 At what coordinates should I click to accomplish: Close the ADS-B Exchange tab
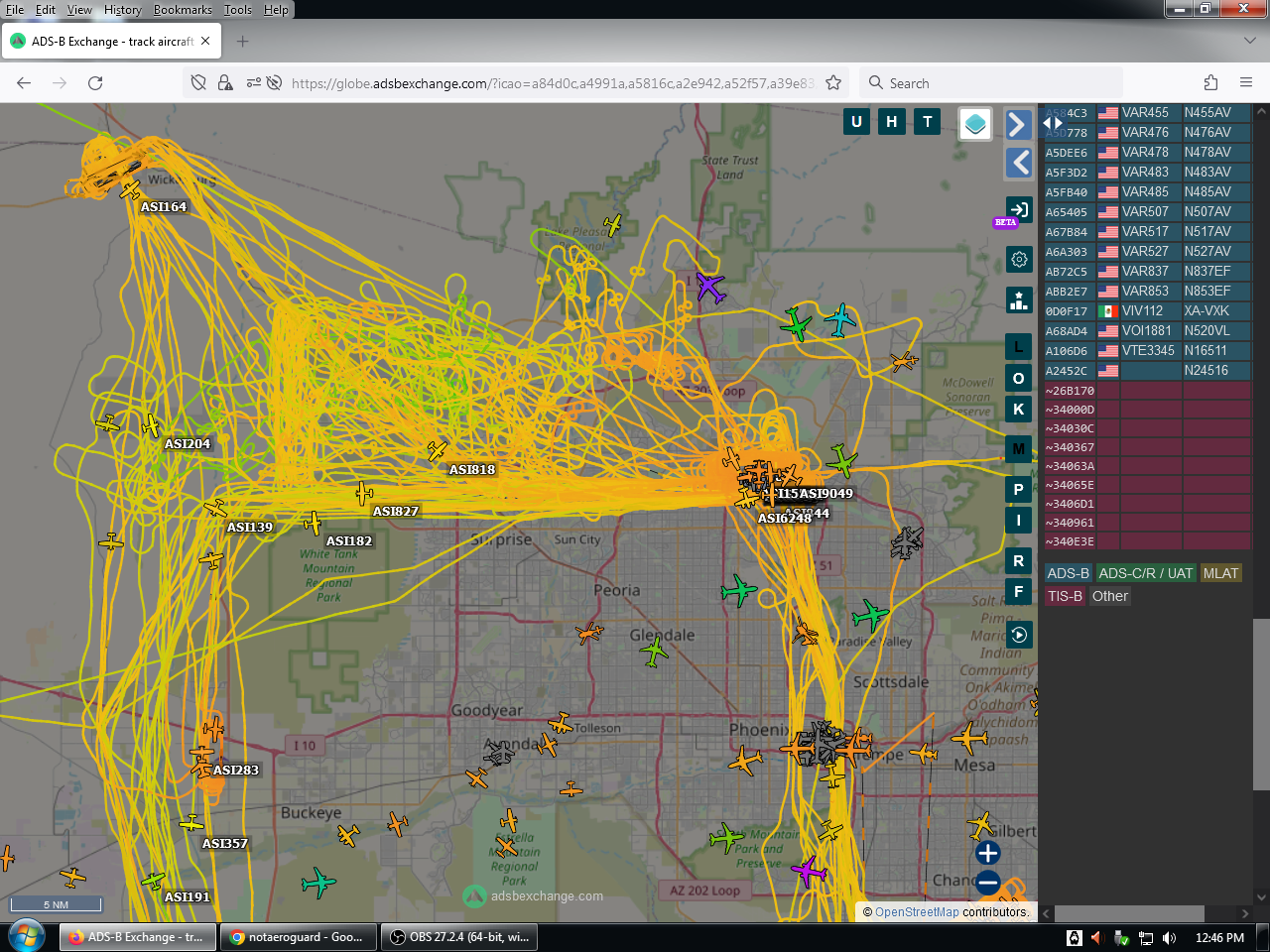click(x=205, y=42)
